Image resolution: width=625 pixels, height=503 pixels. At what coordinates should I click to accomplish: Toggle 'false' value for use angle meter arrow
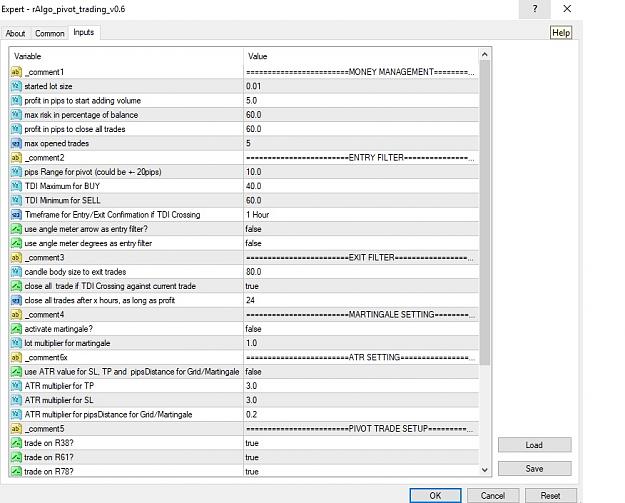[x=361, y=229]
